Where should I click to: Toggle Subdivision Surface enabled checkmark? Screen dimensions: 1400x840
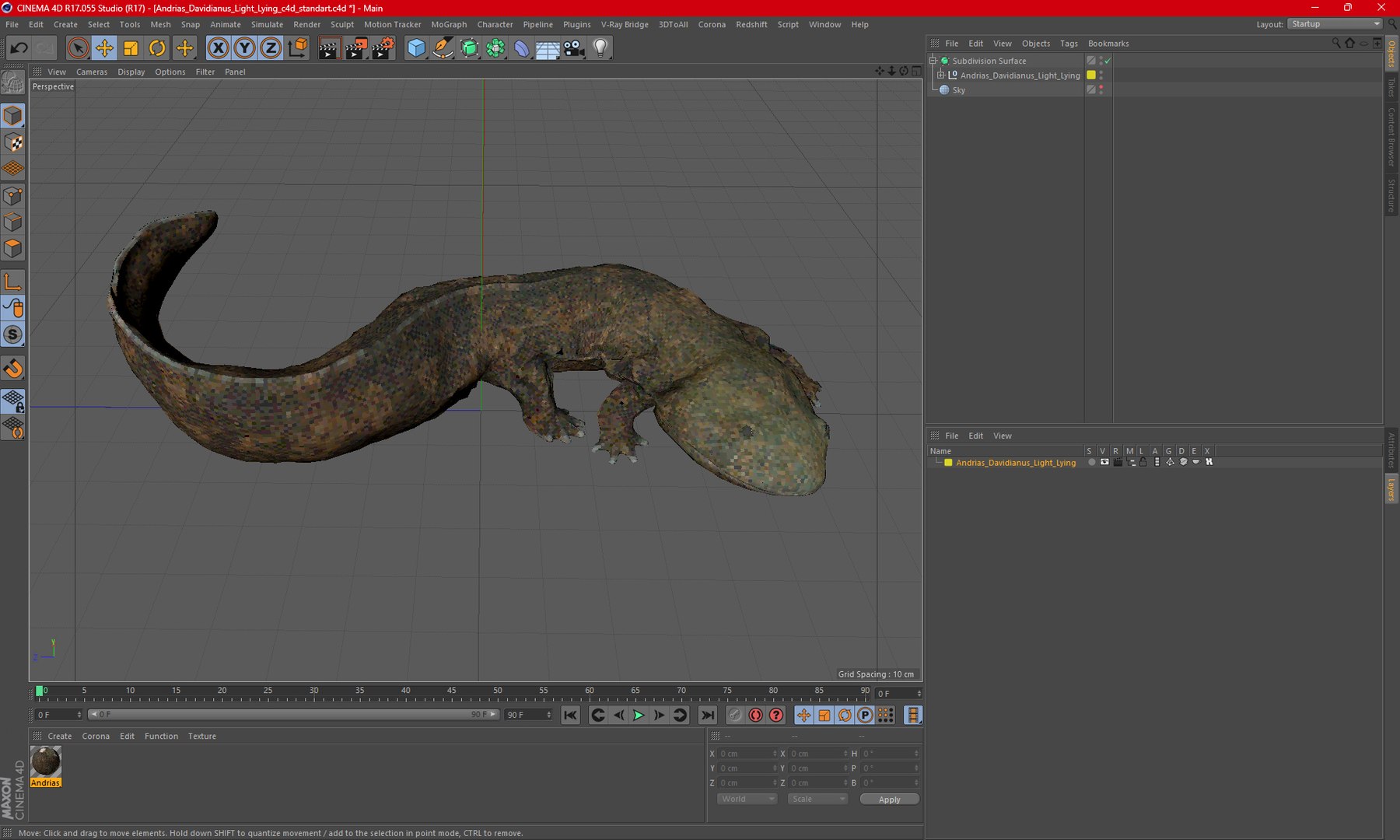click(x=1107, y=61)
